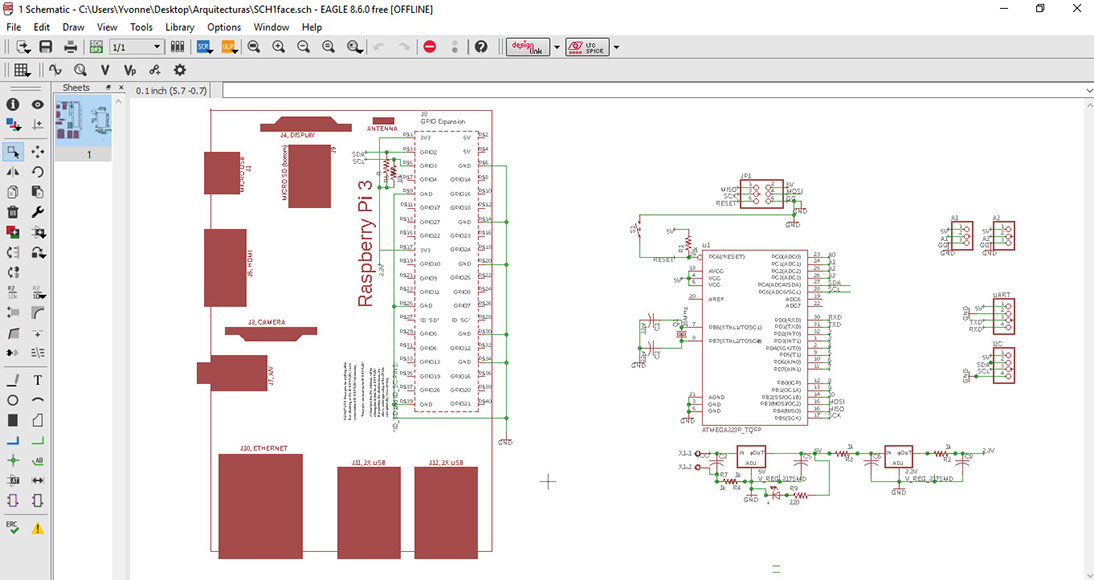Select the Delete trash can tool
1094x580 pixels.
pos(13,212)
